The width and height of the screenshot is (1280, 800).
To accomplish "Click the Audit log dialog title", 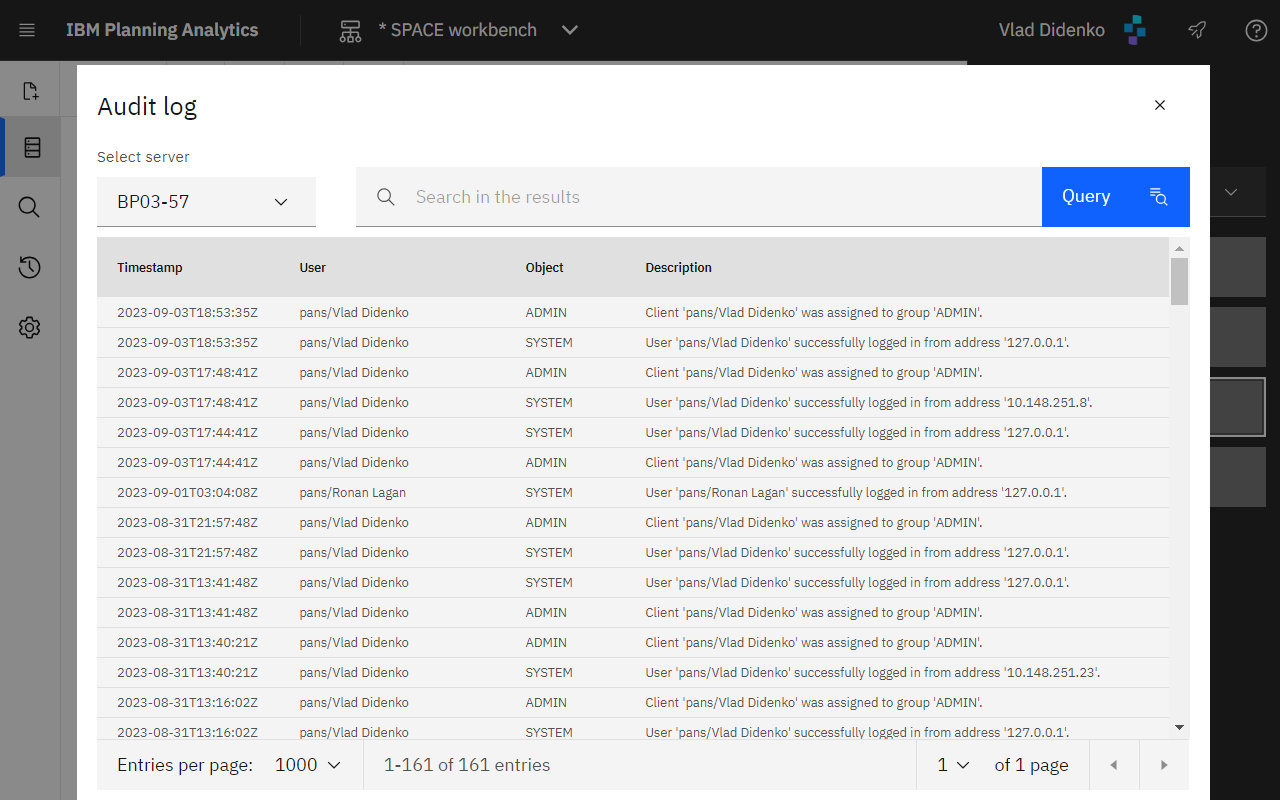I will [147, 106].
